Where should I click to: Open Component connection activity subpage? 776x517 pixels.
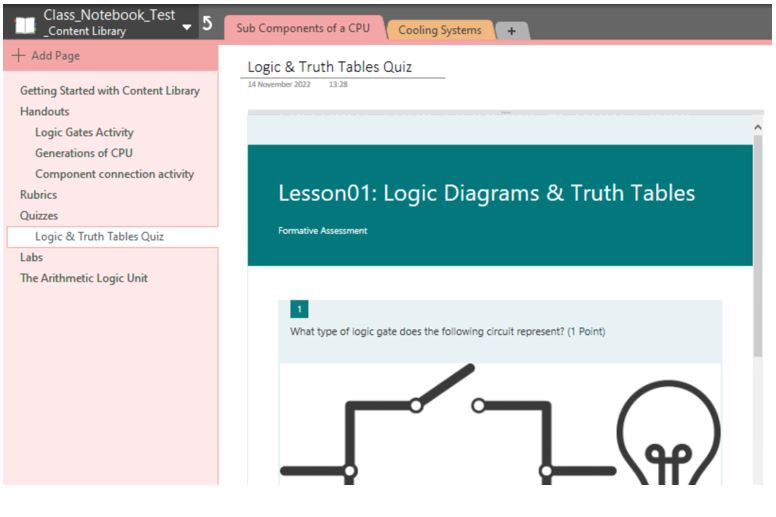tap(114, 174)
